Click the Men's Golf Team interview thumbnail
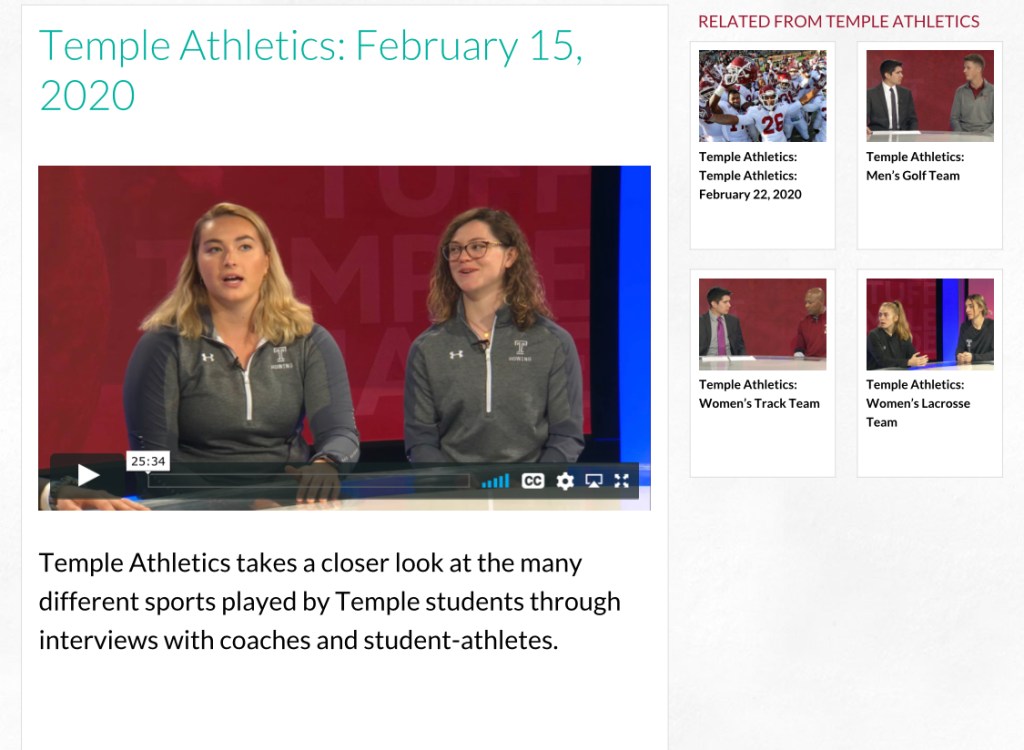Viewport: 1024px width, 750px height. click(x=929, y=95)
